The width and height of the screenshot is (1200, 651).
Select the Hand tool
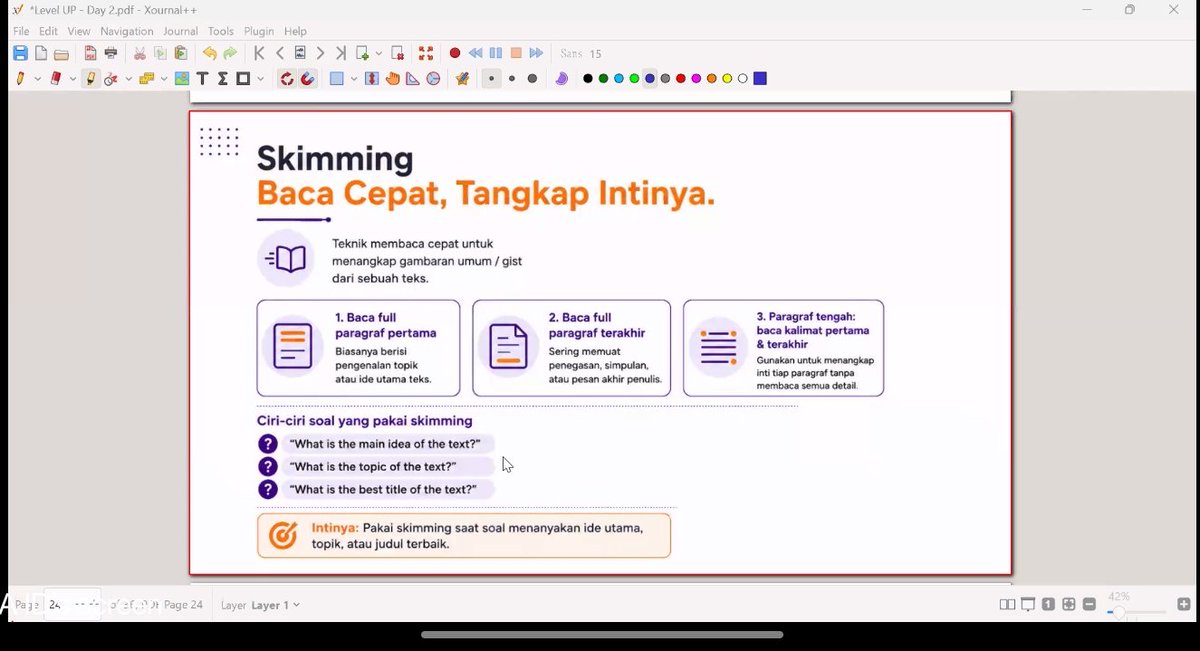tap(392, 78)
